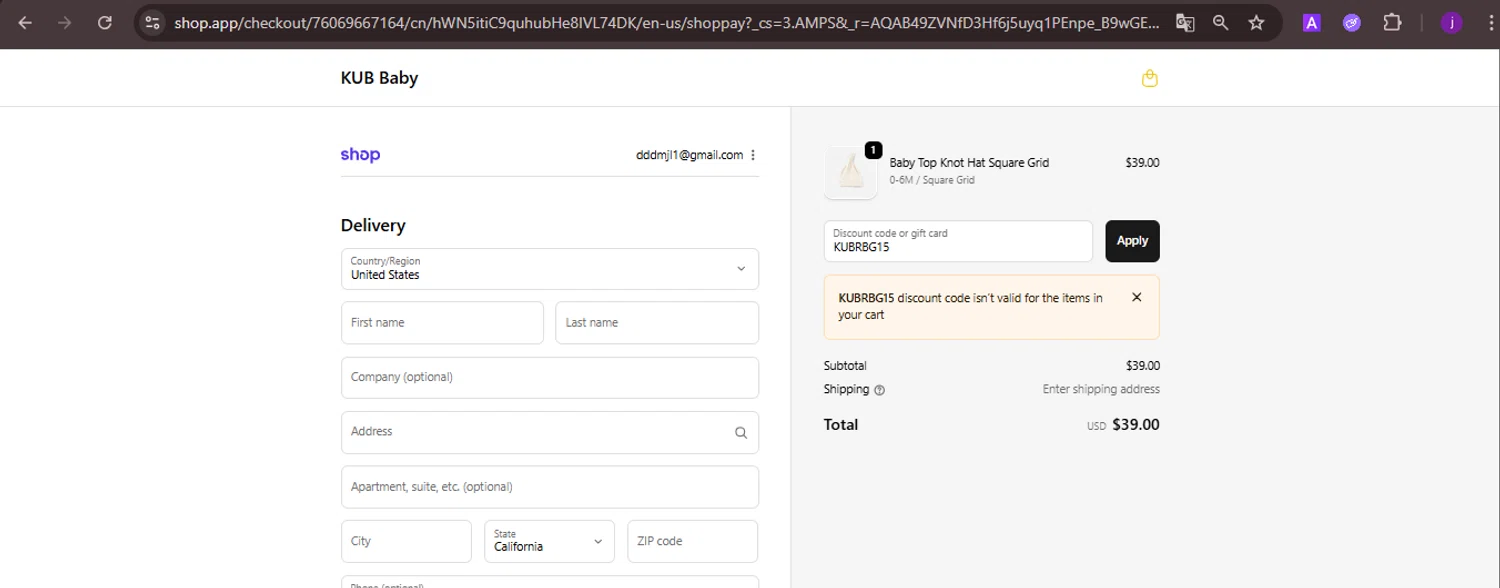Apply the discount code

(x=1132, y=241)
